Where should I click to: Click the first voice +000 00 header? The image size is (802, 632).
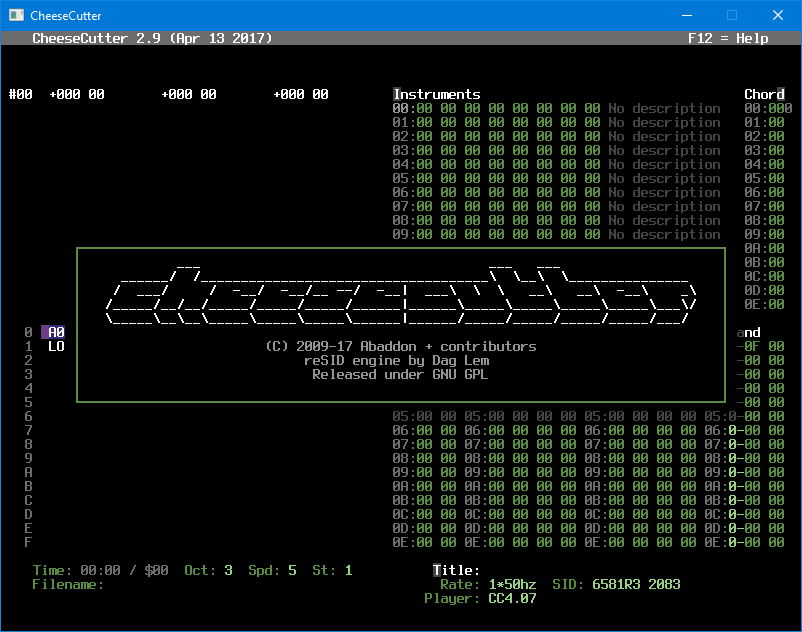click(x=77, y=94)
